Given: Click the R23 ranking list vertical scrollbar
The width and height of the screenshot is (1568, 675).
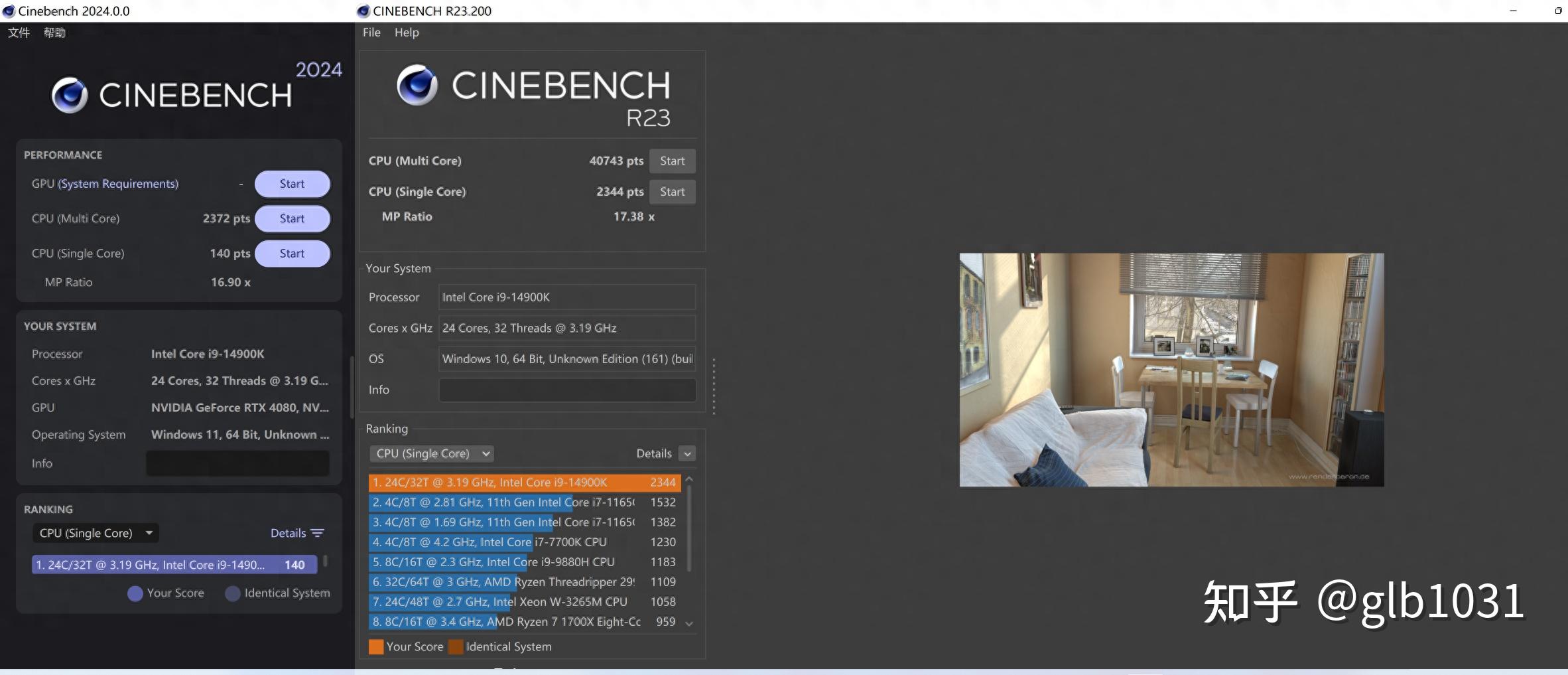Looking at the screenshot, I should point(689,529).
